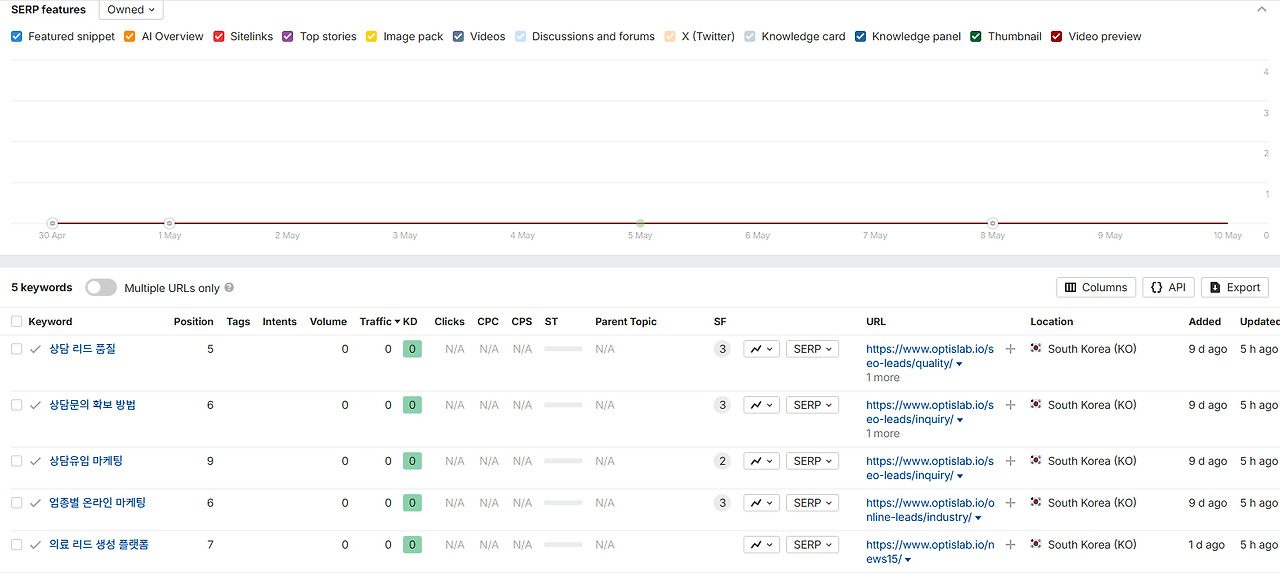
Task: Select the 의료 리드 생성 플랫폼 row checkbox
Action: tap(16, 545)
